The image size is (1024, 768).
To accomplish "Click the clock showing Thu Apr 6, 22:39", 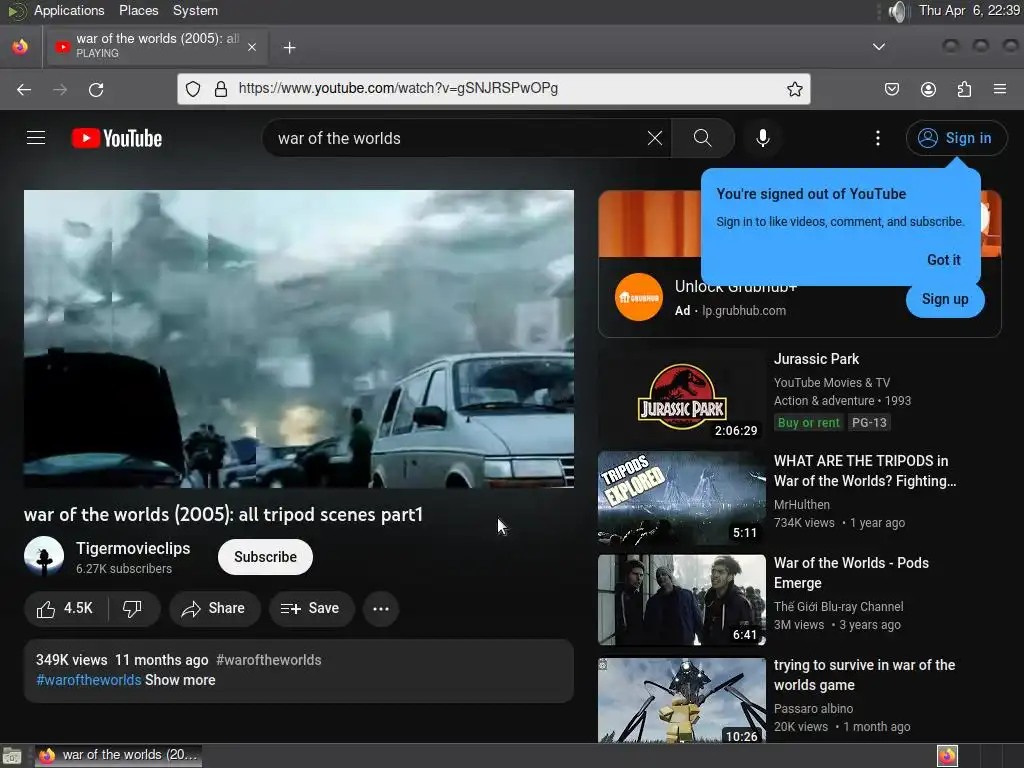I will 969,10.
